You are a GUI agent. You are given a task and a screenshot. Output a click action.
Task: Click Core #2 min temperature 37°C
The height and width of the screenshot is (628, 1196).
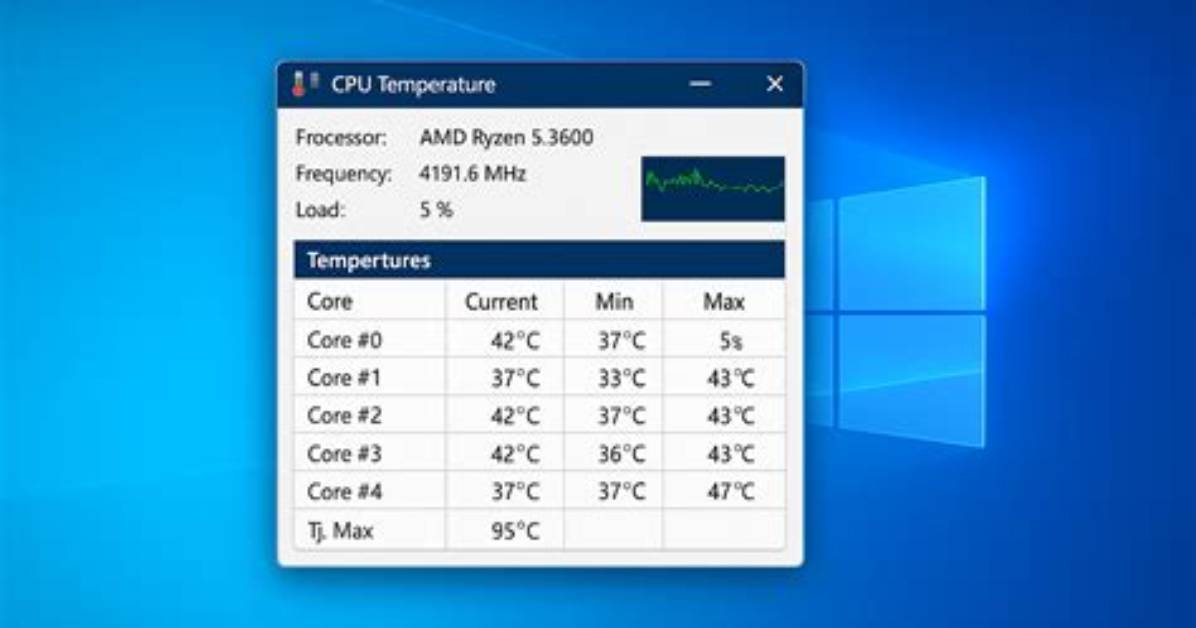(x=621, y=417)
